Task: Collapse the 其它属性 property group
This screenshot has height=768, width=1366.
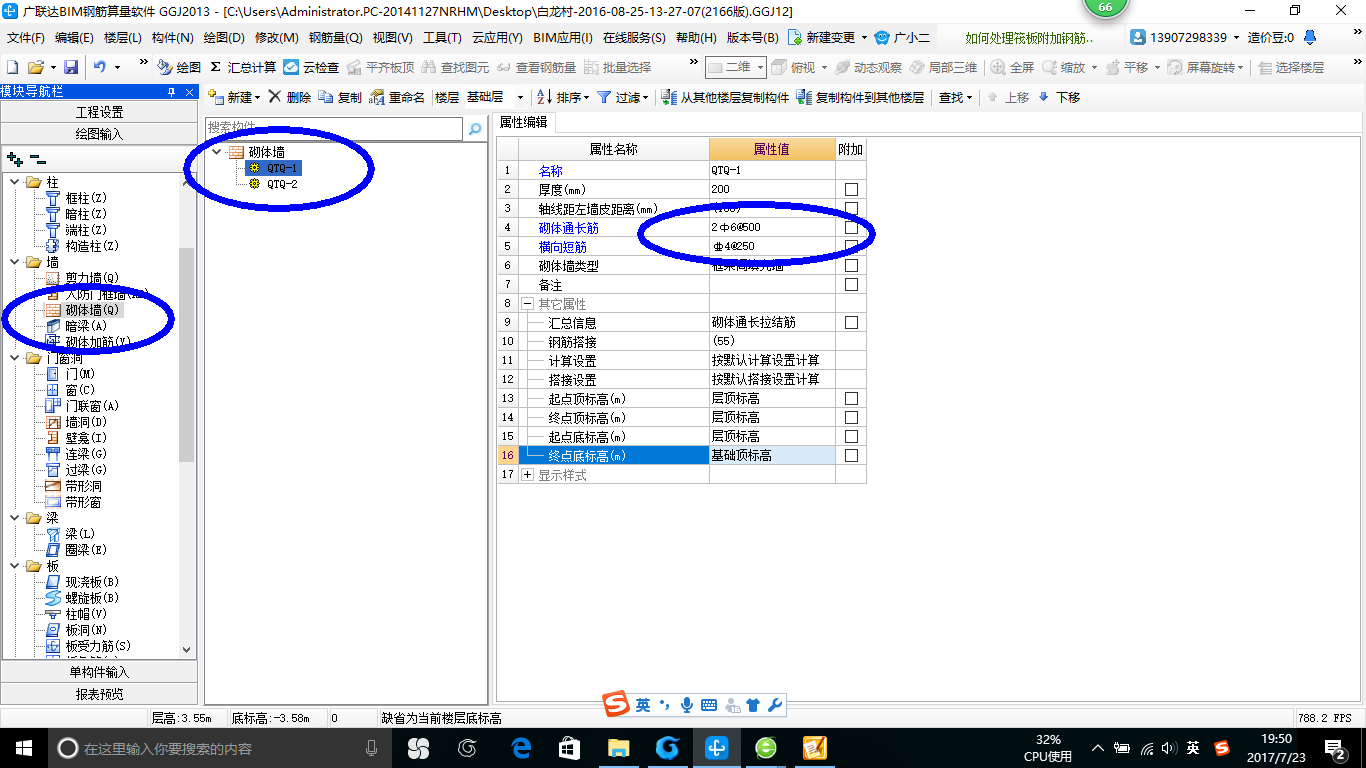Action: point(527,304)
